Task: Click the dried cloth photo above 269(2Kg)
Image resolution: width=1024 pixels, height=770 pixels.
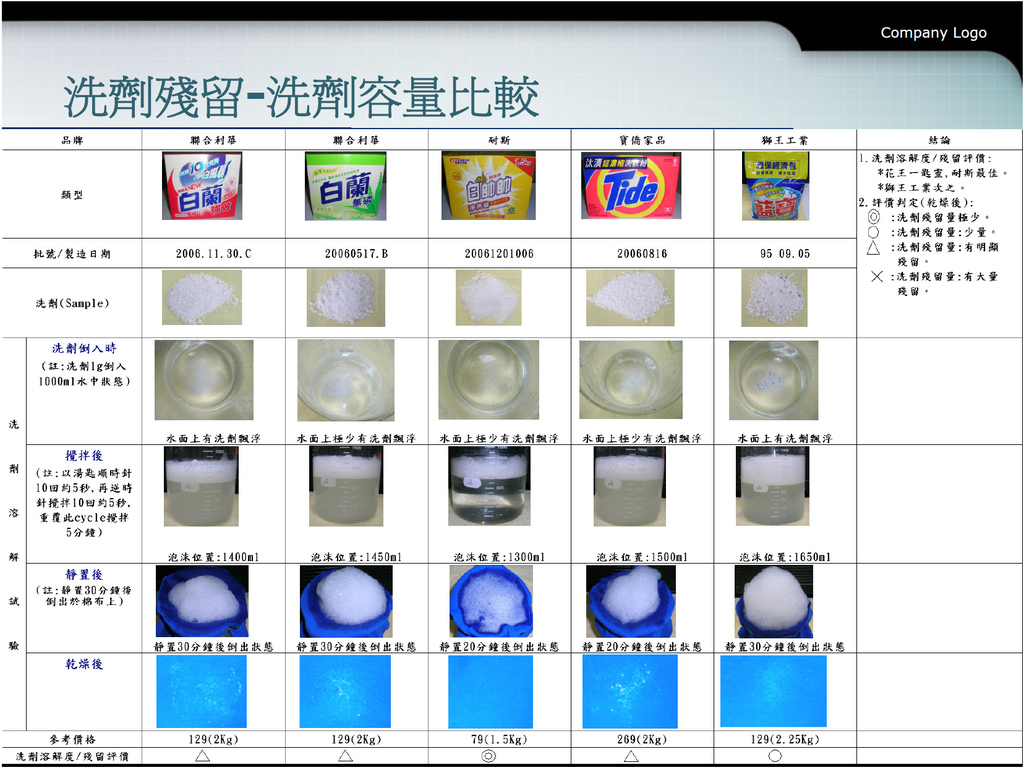Action: click(x=630, y=692)
